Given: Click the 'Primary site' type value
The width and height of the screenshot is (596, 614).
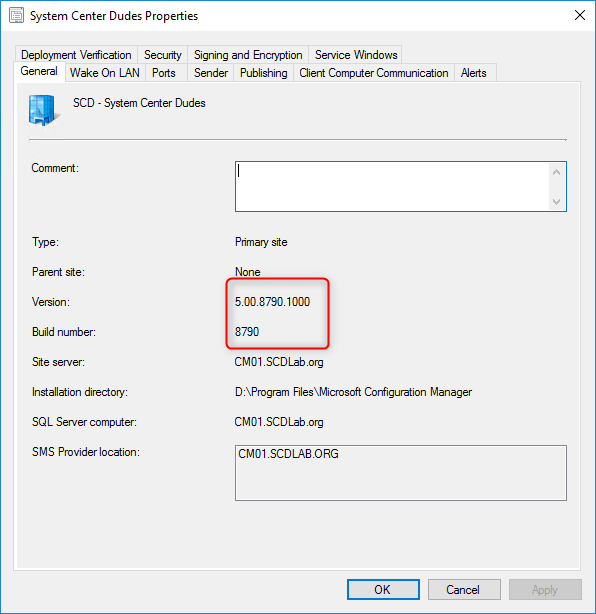Looking at the screenshot, I should [261, 242].
